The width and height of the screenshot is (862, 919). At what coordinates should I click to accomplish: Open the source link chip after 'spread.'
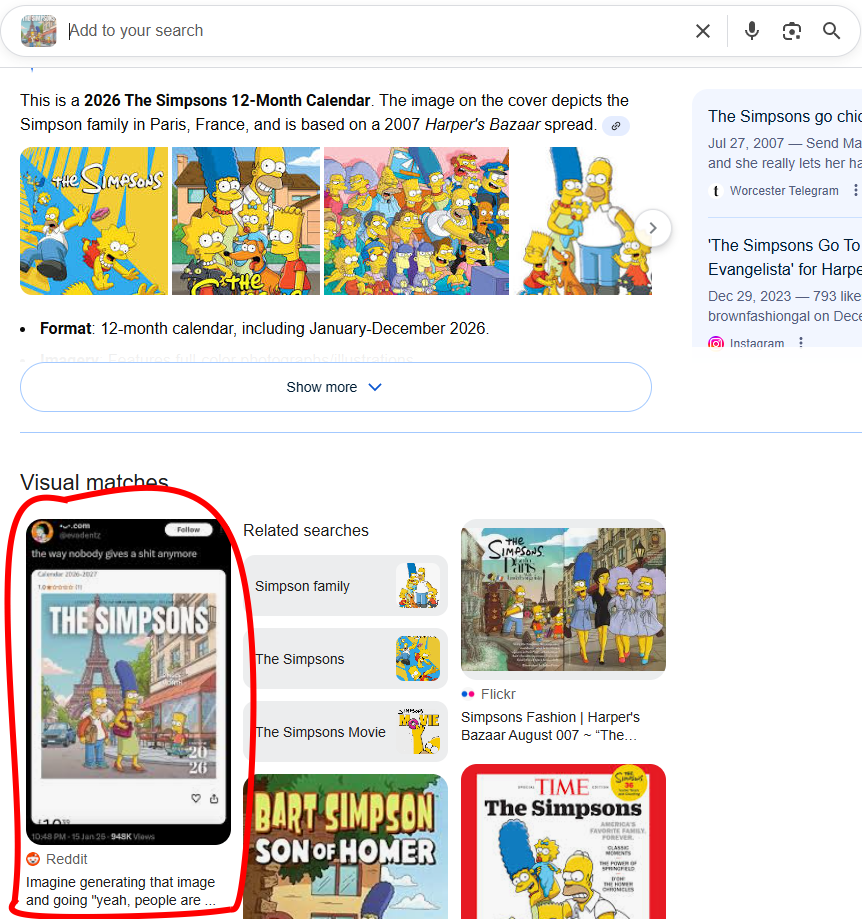click(616, 125)
